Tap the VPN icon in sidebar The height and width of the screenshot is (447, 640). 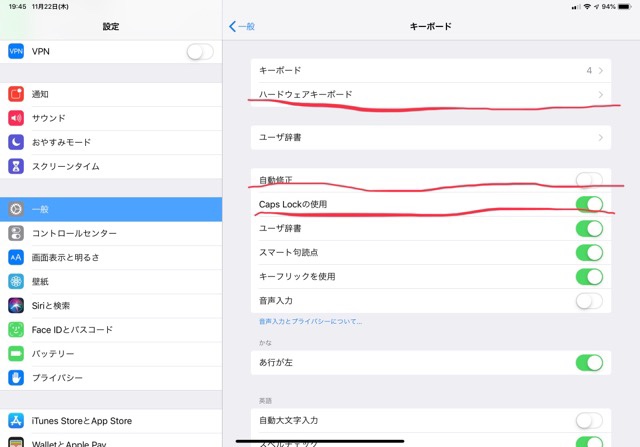point(16,51)
